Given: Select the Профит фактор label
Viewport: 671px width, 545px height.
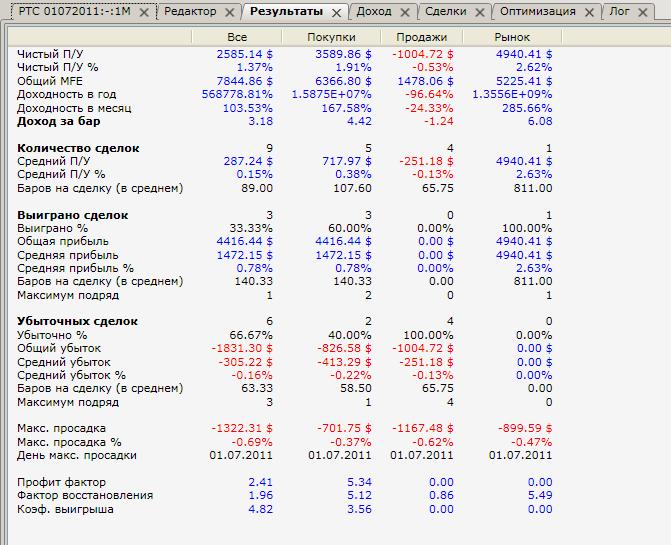Looking at the screenshot, I should (61, 482).
